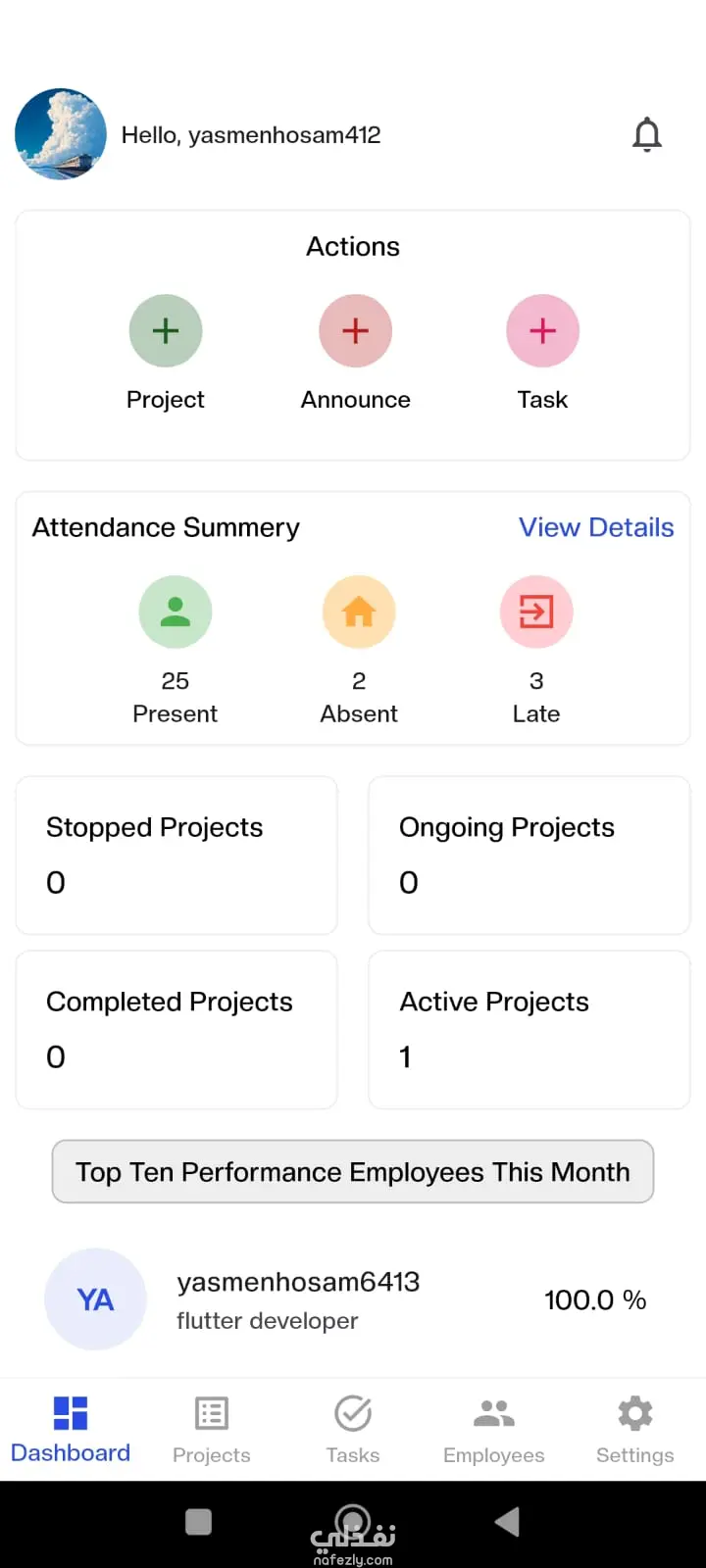This screenshot has height=1568, width=706.
Task: Open yasmenhosam6413 employee entry
Action: [x=353, y=1299]
